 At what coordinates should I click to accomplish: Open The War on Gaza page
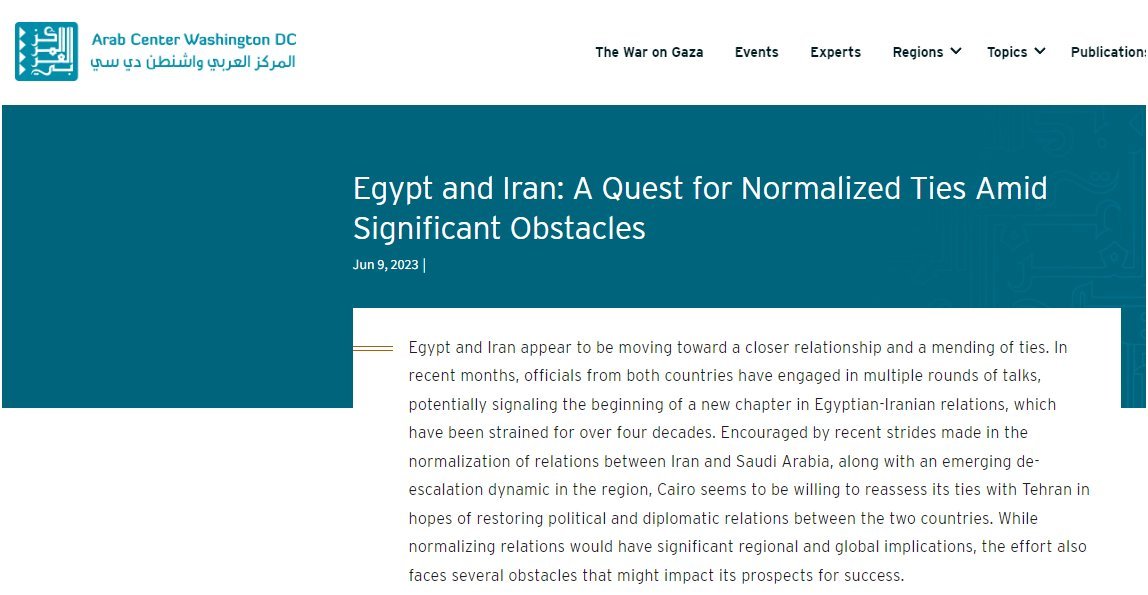tap(649, 52)
